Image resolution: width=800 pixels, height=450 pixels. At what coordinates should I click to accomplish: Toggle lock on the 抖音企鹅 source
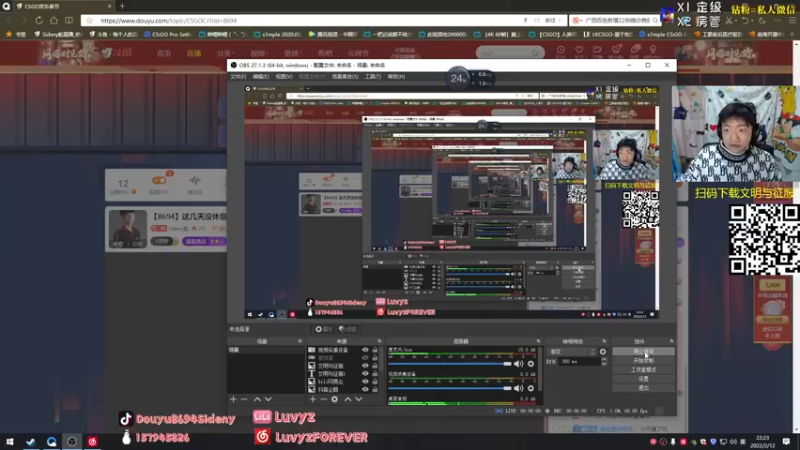375,389
